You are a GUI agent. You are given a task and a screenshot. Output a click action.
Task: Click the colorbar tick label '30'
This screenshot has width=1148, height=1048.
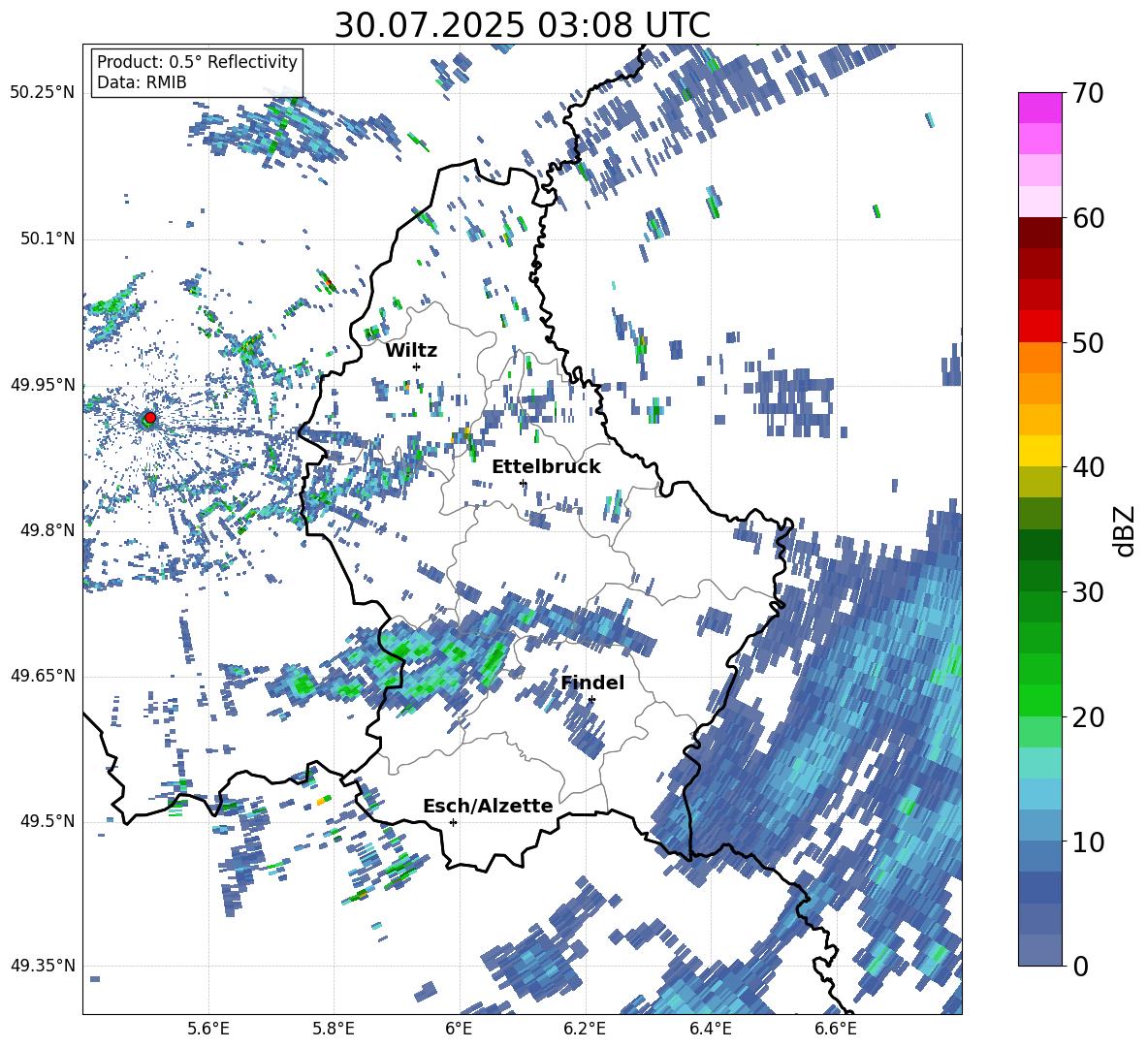click(x=1087, y=592)
